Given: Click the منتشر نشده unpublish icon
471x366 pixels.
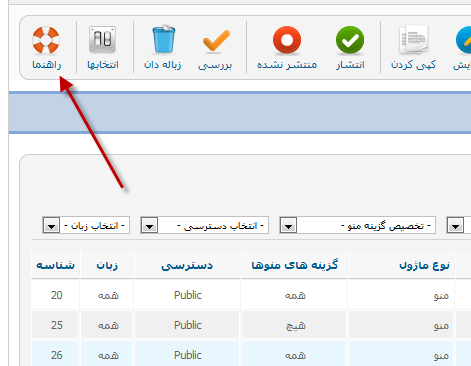Looking at the screenshot, I should point(287,40).
